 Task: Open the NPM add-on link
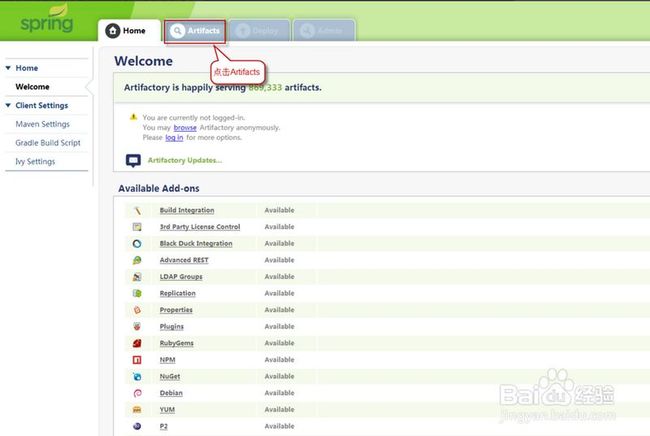tap(167, 360)
